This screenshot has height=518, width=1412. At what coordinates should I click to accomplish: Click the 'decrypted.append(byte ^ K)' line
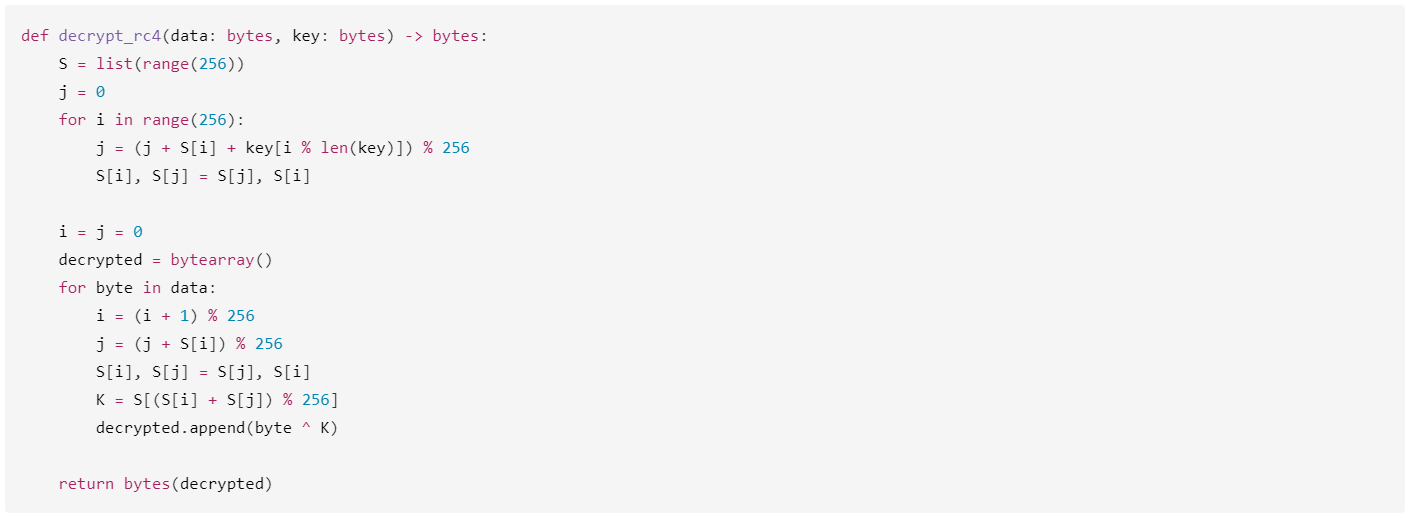pyautogui.click(x=217, y=428)
